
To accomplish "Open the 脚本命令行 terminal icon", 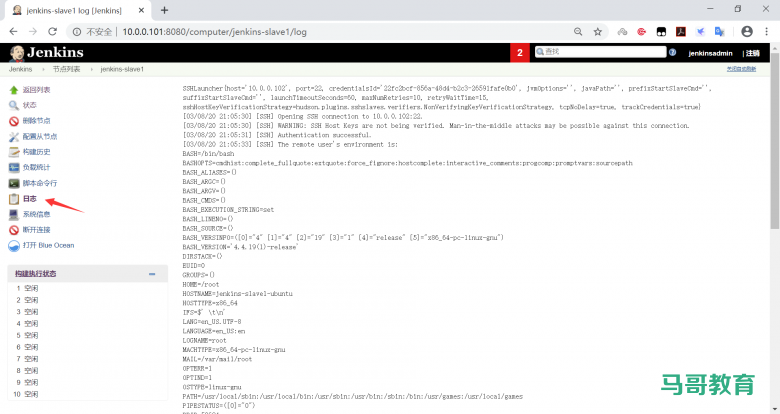I will [x=14, y=183].
